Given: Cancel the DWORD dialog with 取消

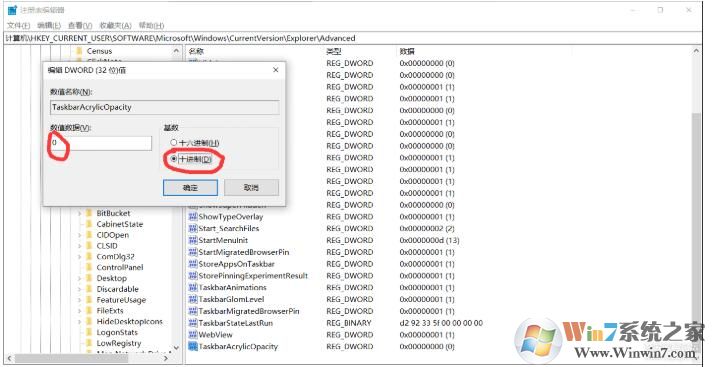Looking at the screenshot, I should 251,188.
